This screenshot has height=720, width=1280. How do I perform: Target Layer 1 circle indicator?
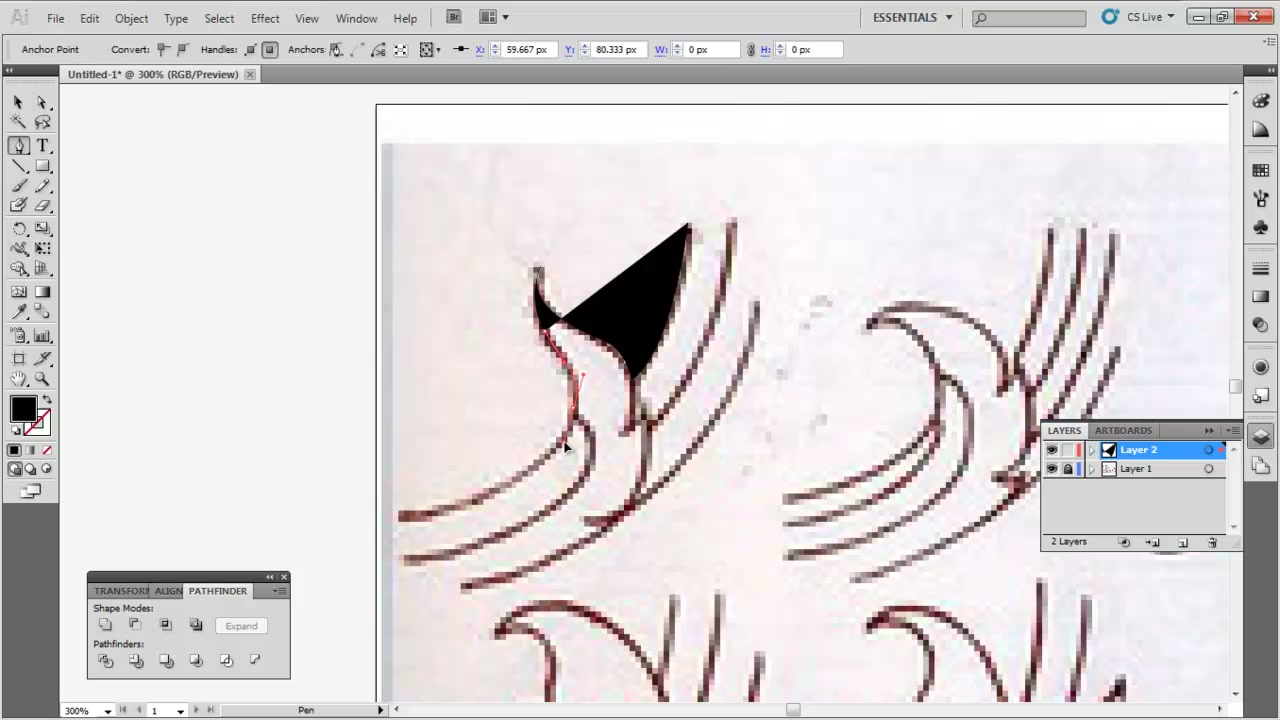pyautogui.click(x=1209, y=469)
